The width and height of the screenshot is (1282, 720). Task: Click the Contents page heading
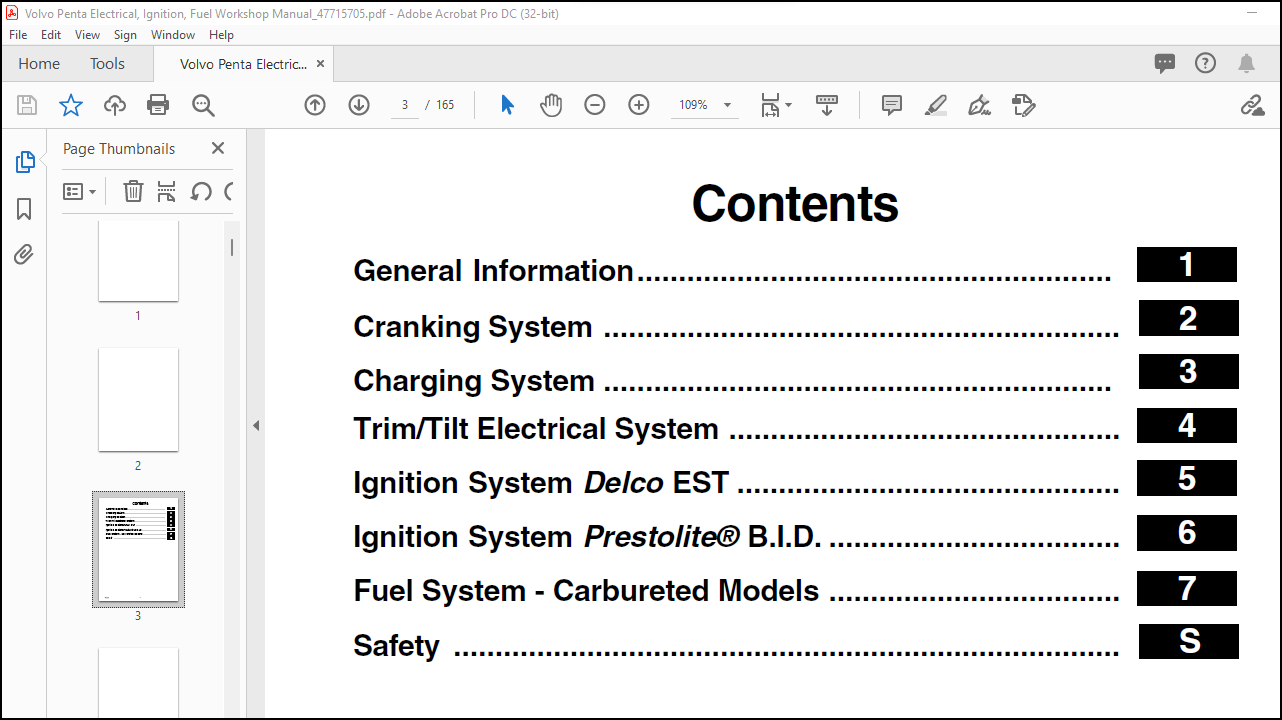[795, 204]
